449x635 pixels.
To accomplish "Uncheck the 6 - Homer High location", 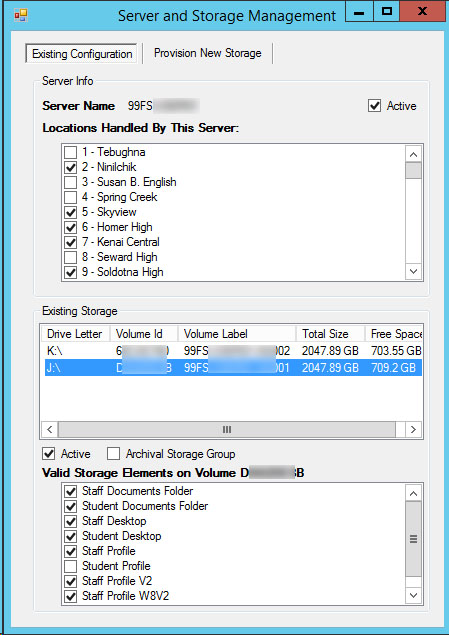I will tap(71, 227).
